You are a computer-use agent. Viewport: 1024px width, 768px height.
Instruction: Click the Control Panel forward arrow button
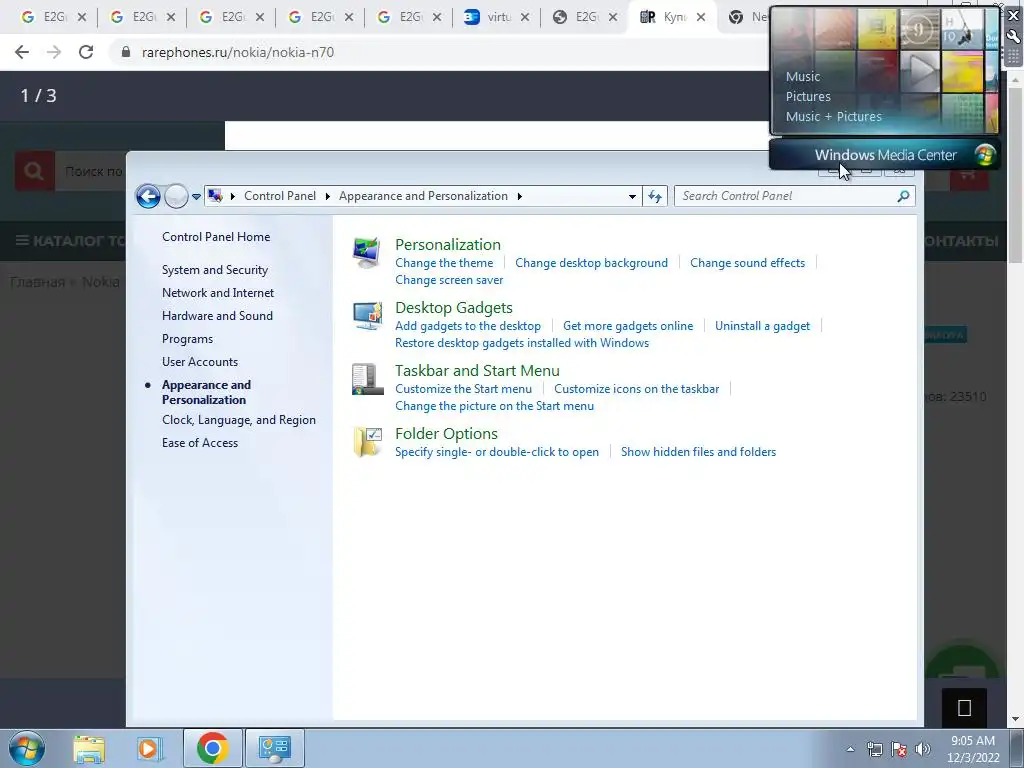176,196
